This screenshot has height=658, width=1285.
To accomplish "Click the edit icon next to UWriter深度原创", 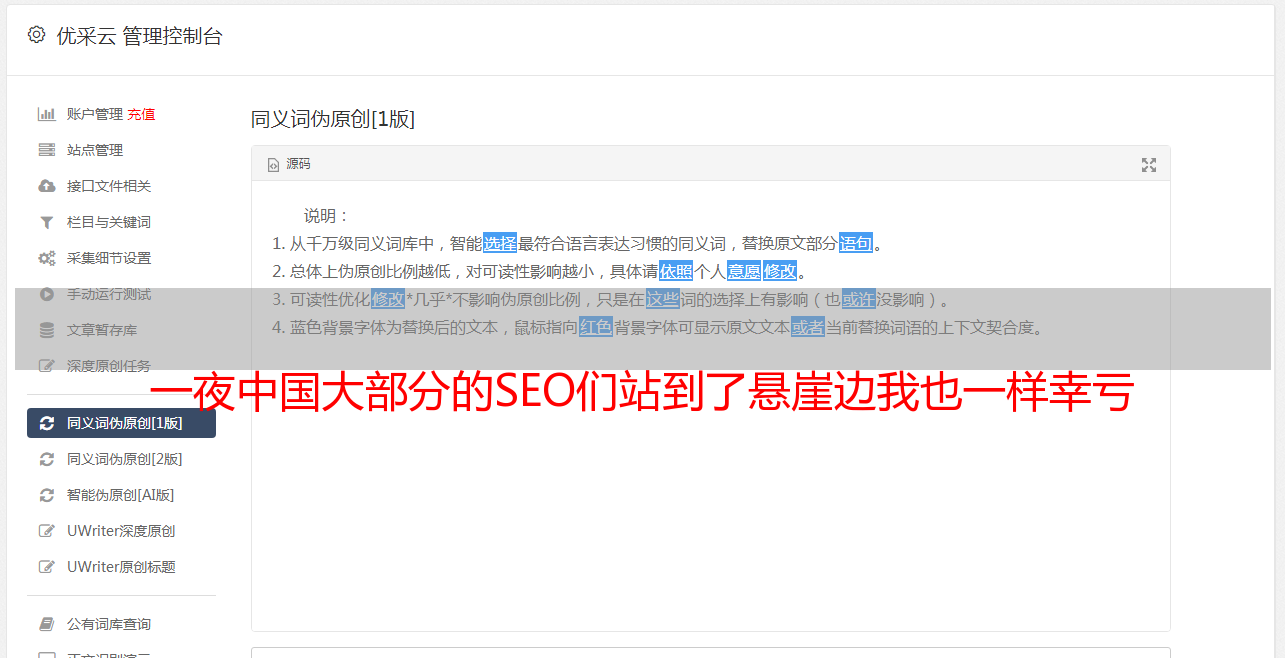I will (46, 531).
